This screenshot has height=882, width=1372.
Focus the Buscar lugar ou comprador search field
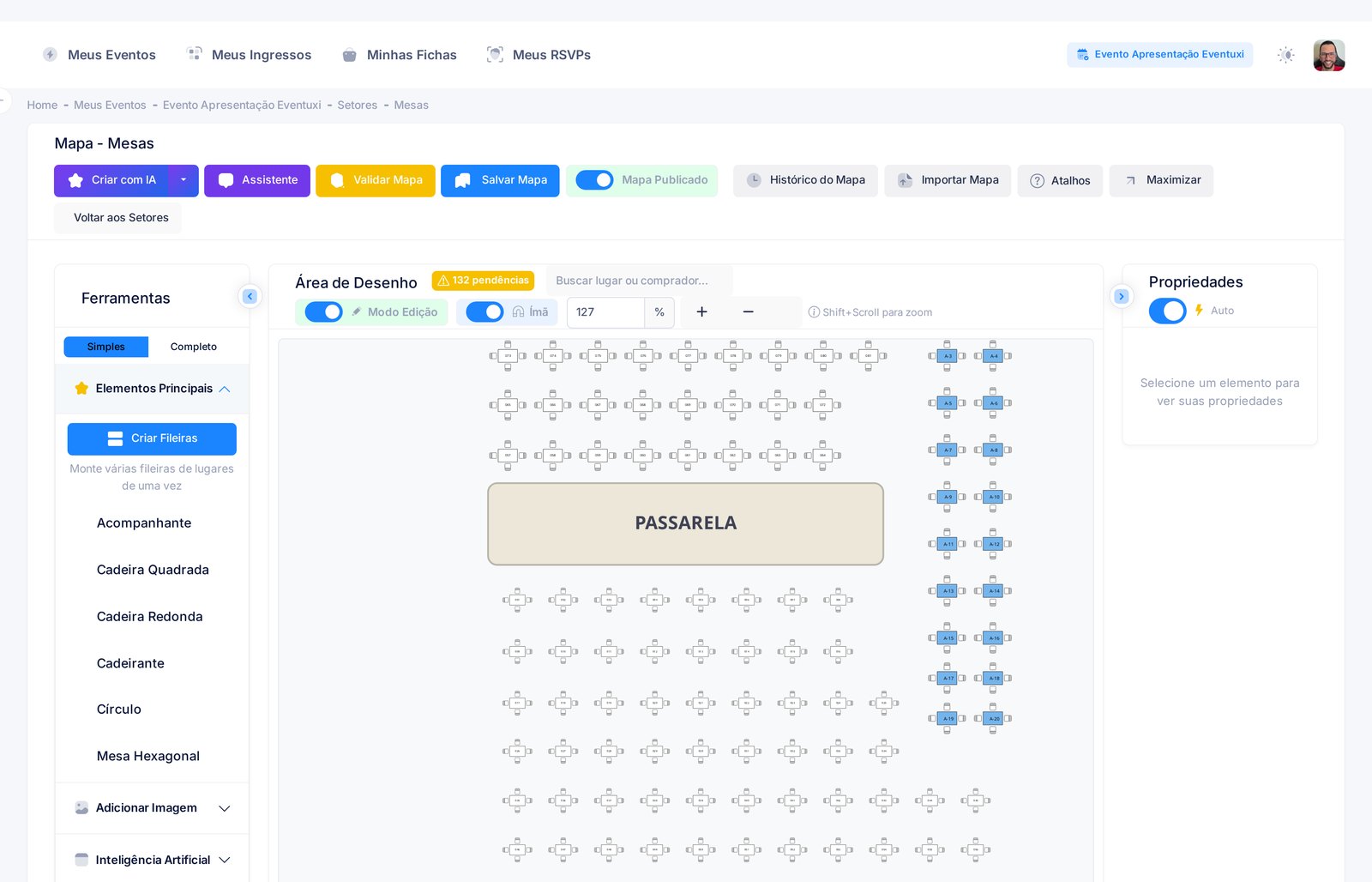coord(639,281)
